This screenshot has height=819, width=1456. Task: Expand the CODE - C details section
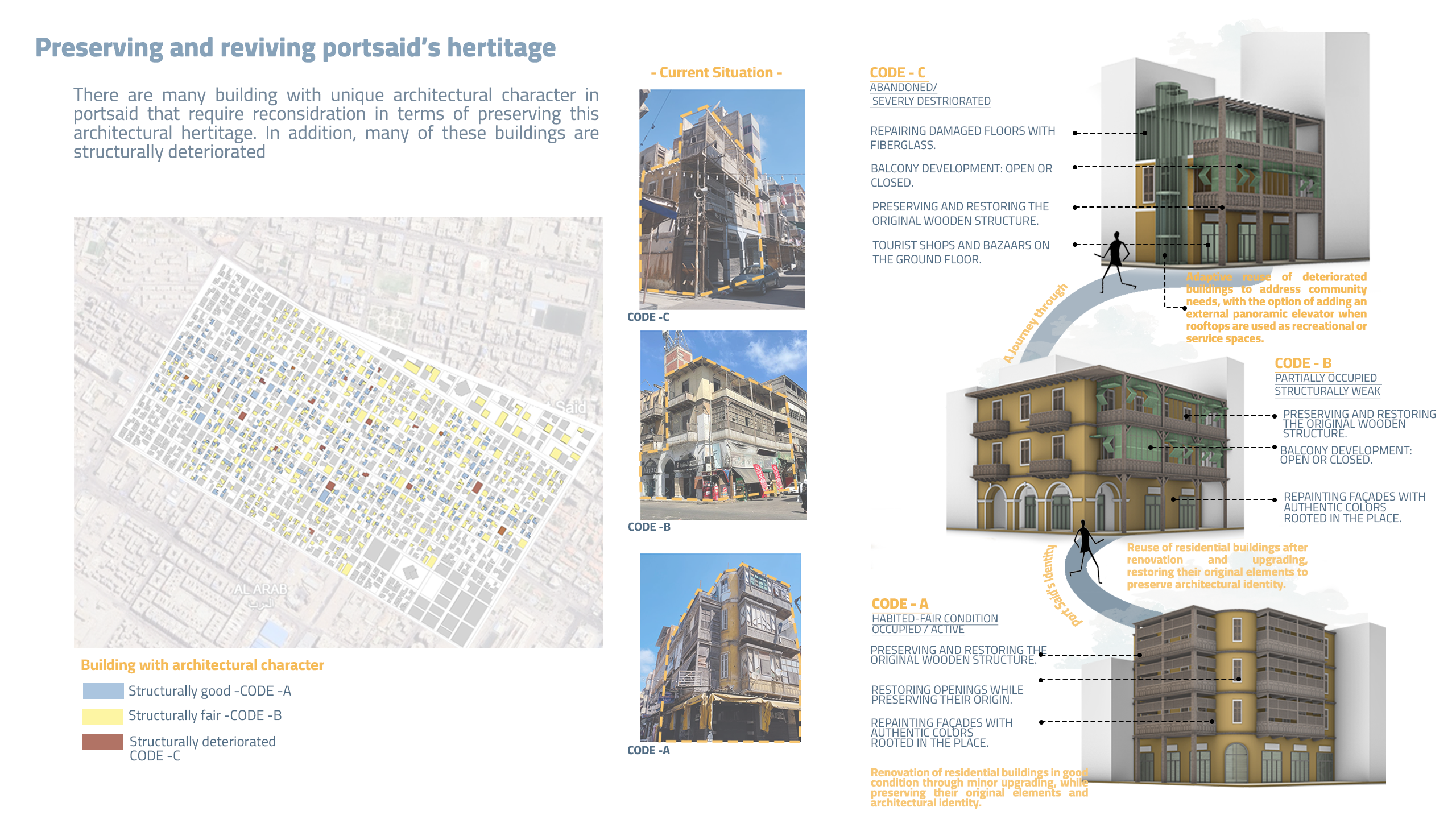tap(897, 73)
